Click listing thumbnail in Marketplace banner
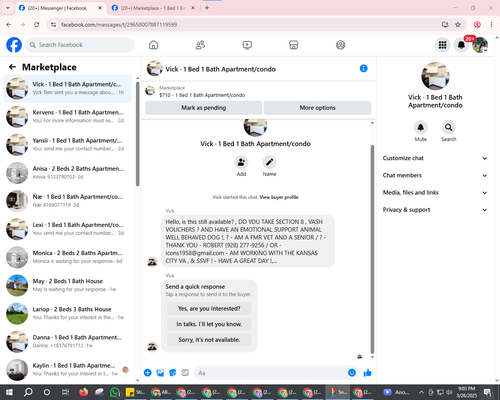 pos(150,91)
